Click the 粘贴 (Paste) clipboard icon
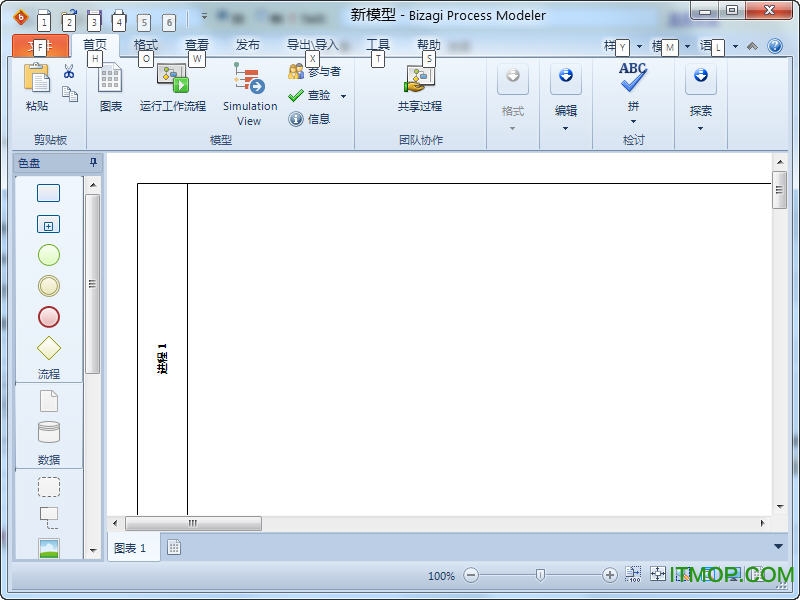This screenshot has height=600, width=800. click(37, 78)
